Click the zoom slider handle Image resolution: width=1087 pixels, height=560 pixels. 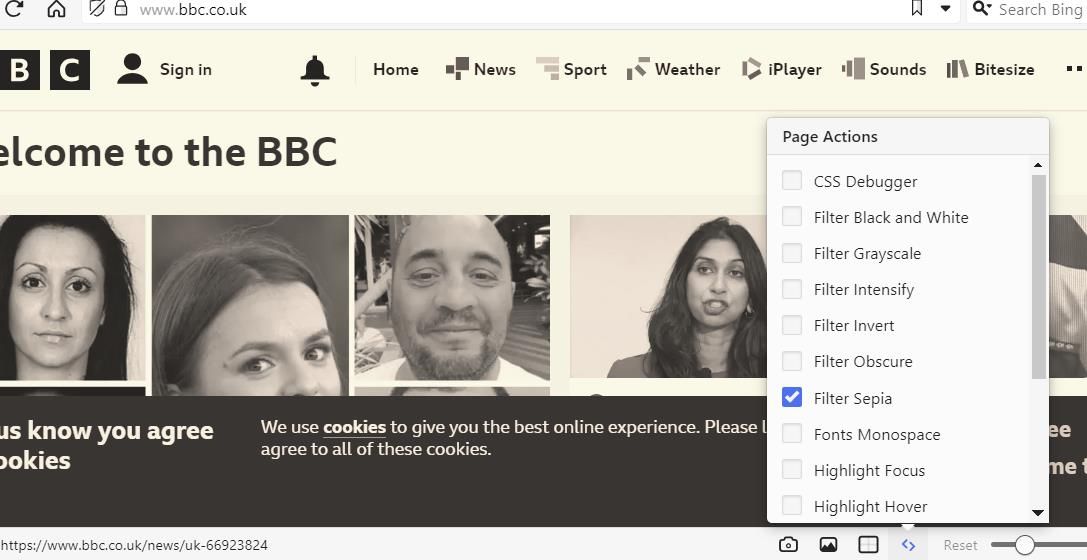click(x=1024, y=545)
